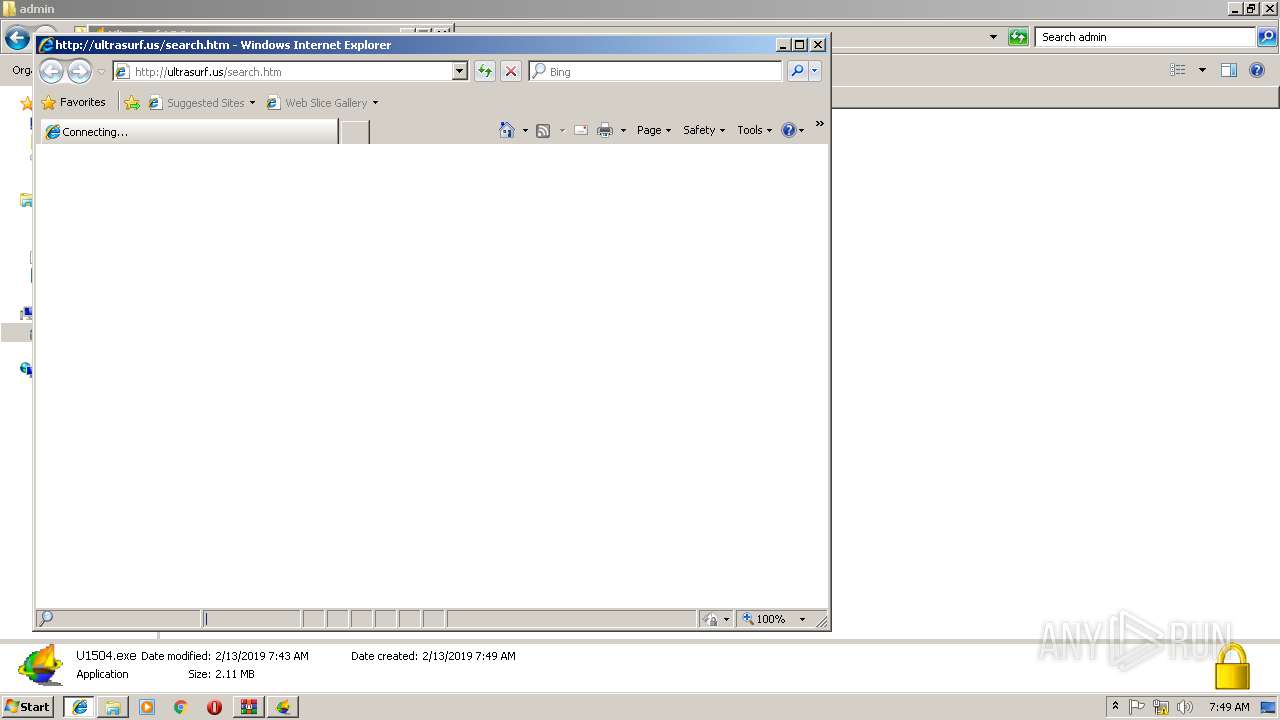Open the Tools menu
1280x720 pixels.
coord(755,130)
